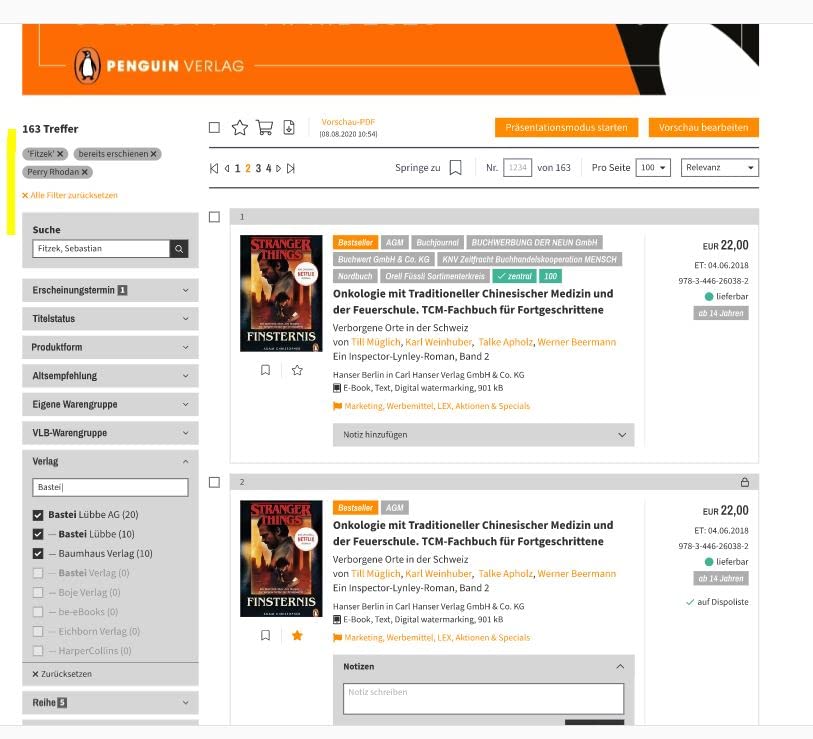Click the bookmark icon beside 'Springe zu'
Screen dimensions: 813x739
[x=455, y=168]
